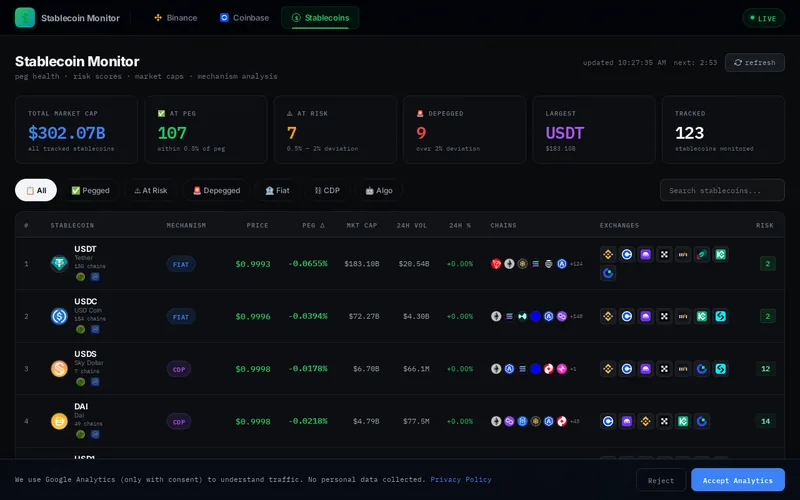Sort by Mkt Cap column header

[362, 226]
